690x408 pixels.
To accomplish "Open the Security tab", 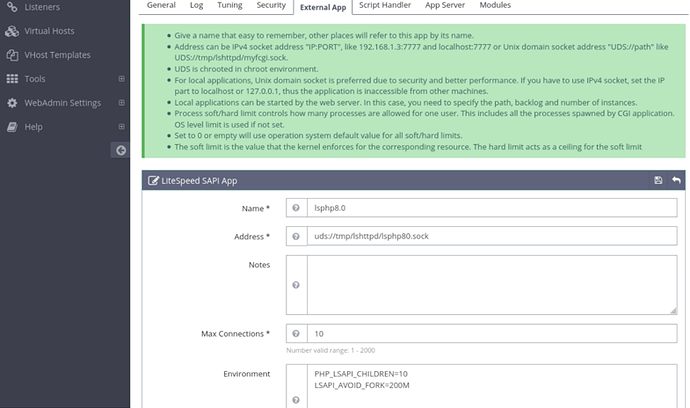I will (x=270, y=6).
